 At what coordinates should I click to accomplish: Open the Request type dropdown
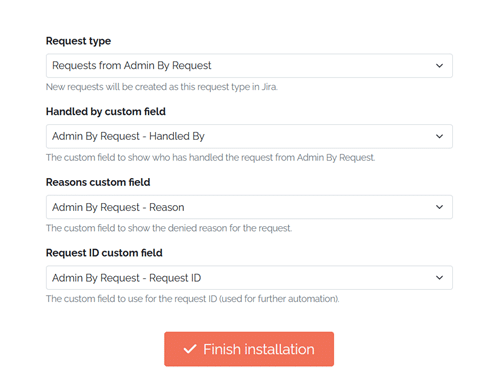click(249, 66)
